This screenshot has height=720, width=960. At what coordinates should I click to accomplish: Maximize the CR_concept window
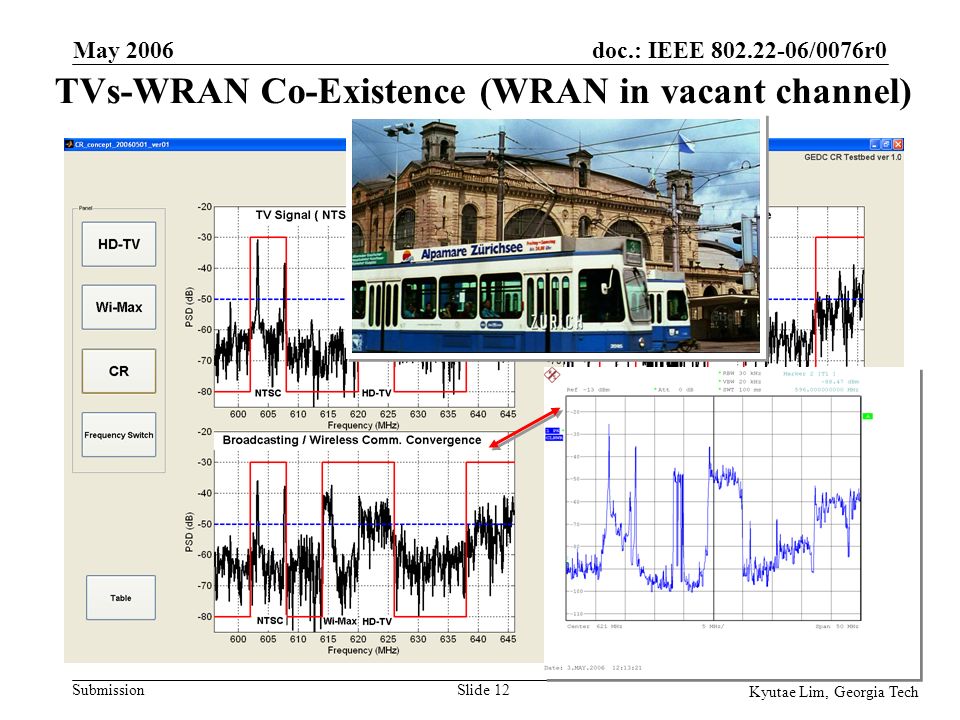point(886,144)
